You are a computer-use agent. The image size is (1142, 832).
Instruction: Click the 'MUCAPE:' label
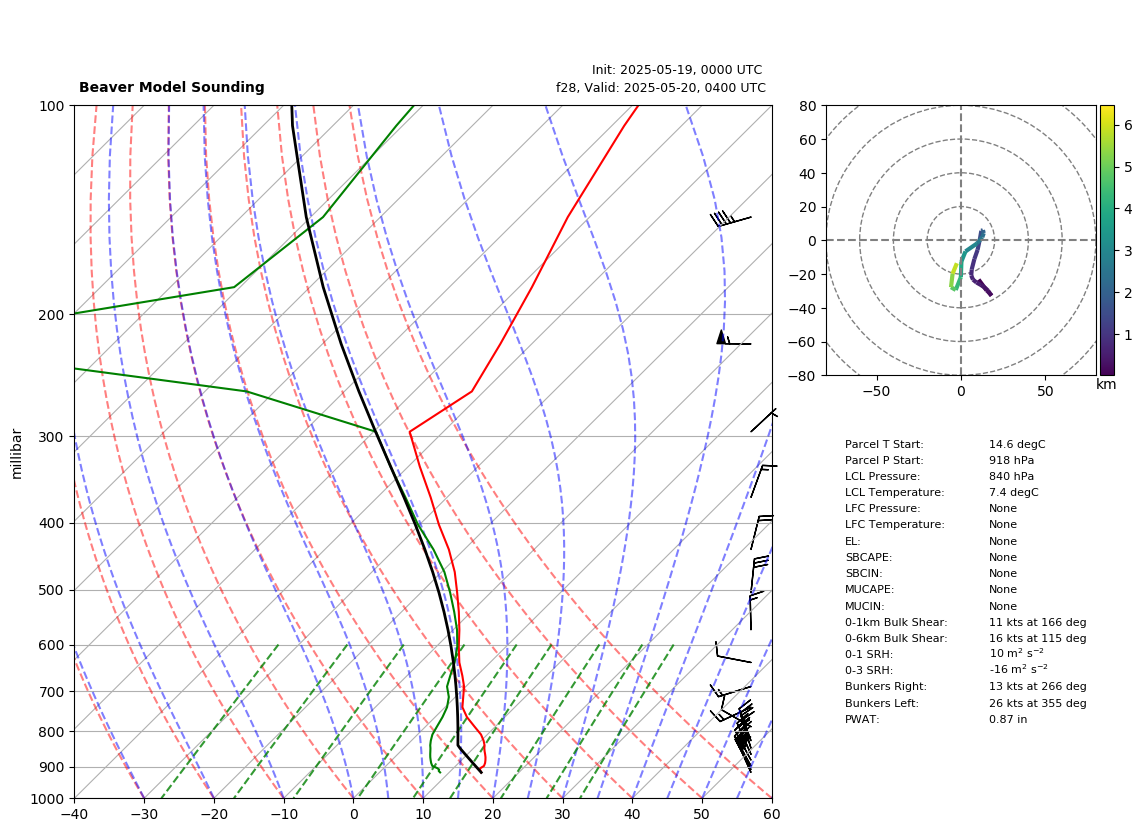point(869,589)
